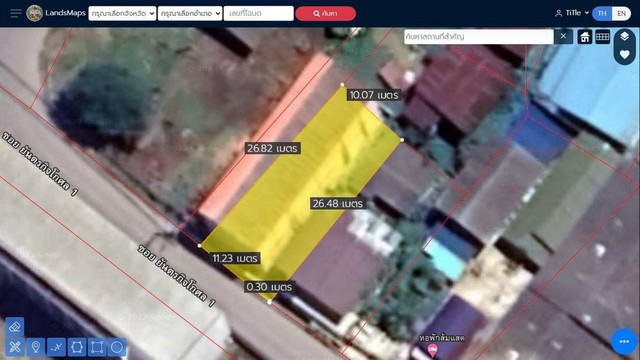
Task: Select the map pin marker tool
Action: coord(36,347)
